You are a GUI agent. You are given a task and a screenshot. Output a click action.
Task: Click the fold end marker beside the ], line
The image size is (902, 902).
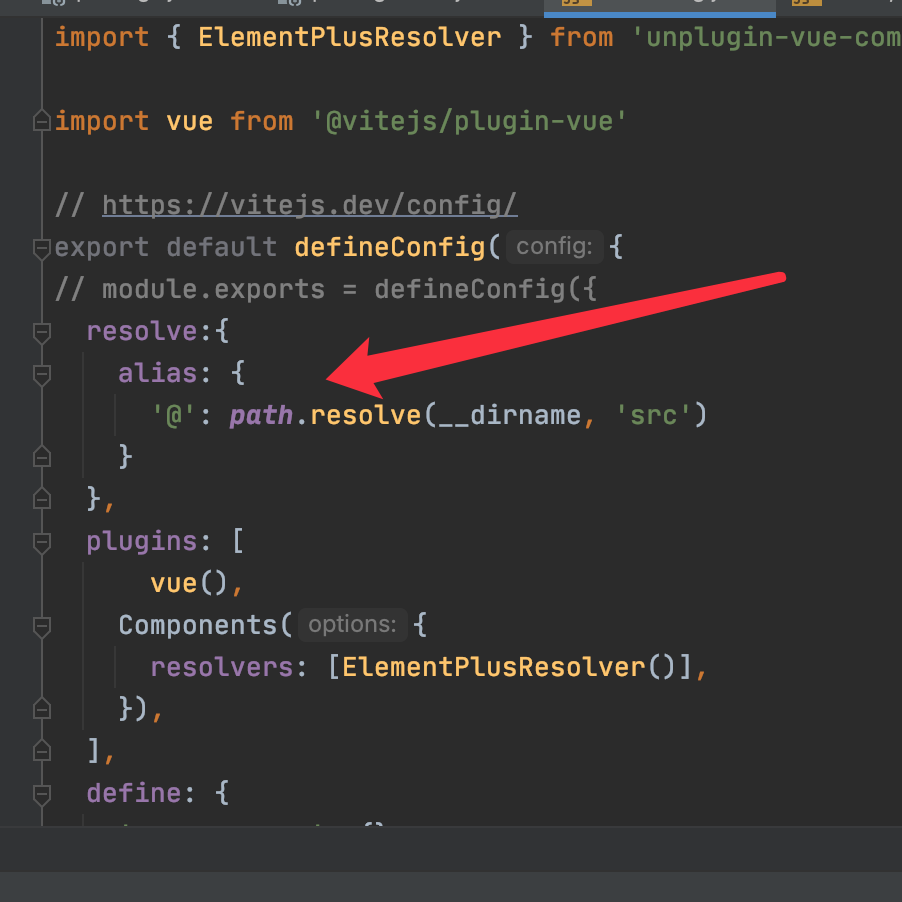[x=42, y=751]
